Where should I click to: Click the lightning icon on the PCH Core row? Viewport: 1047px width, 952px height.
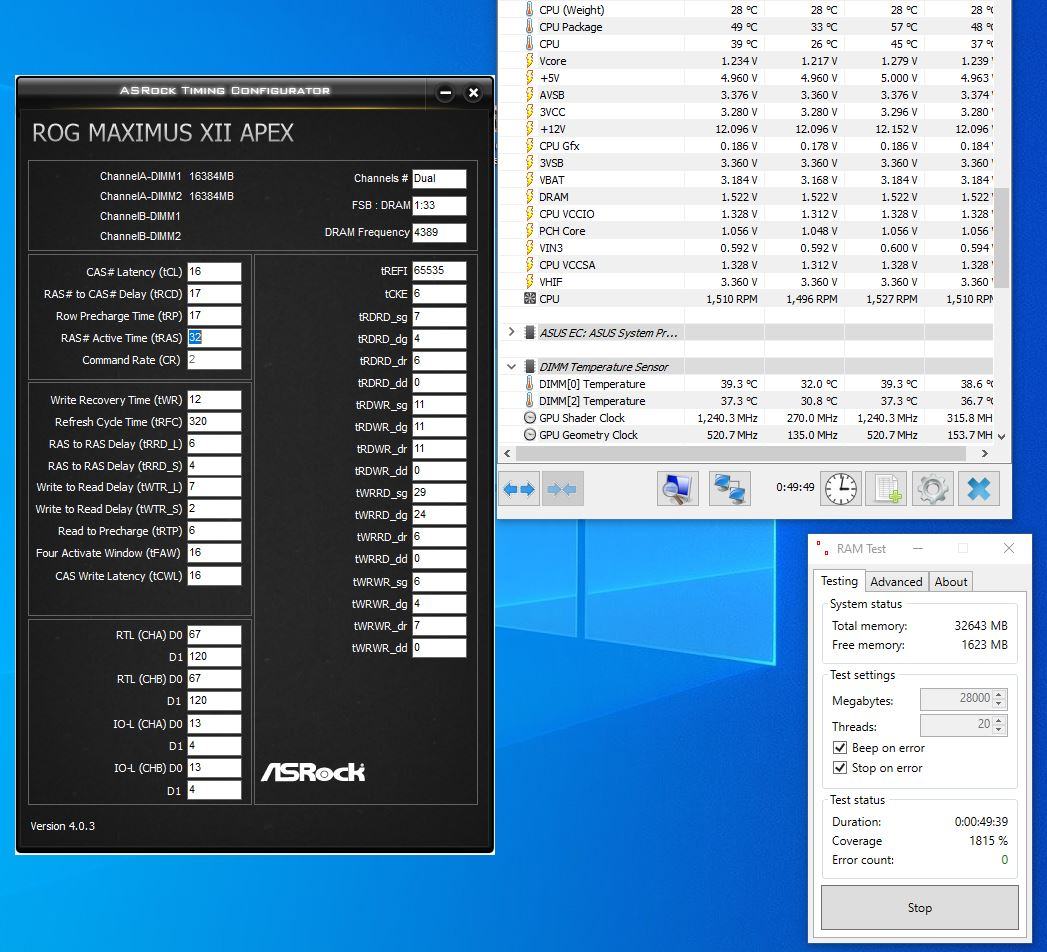click(x=530, y=231)
